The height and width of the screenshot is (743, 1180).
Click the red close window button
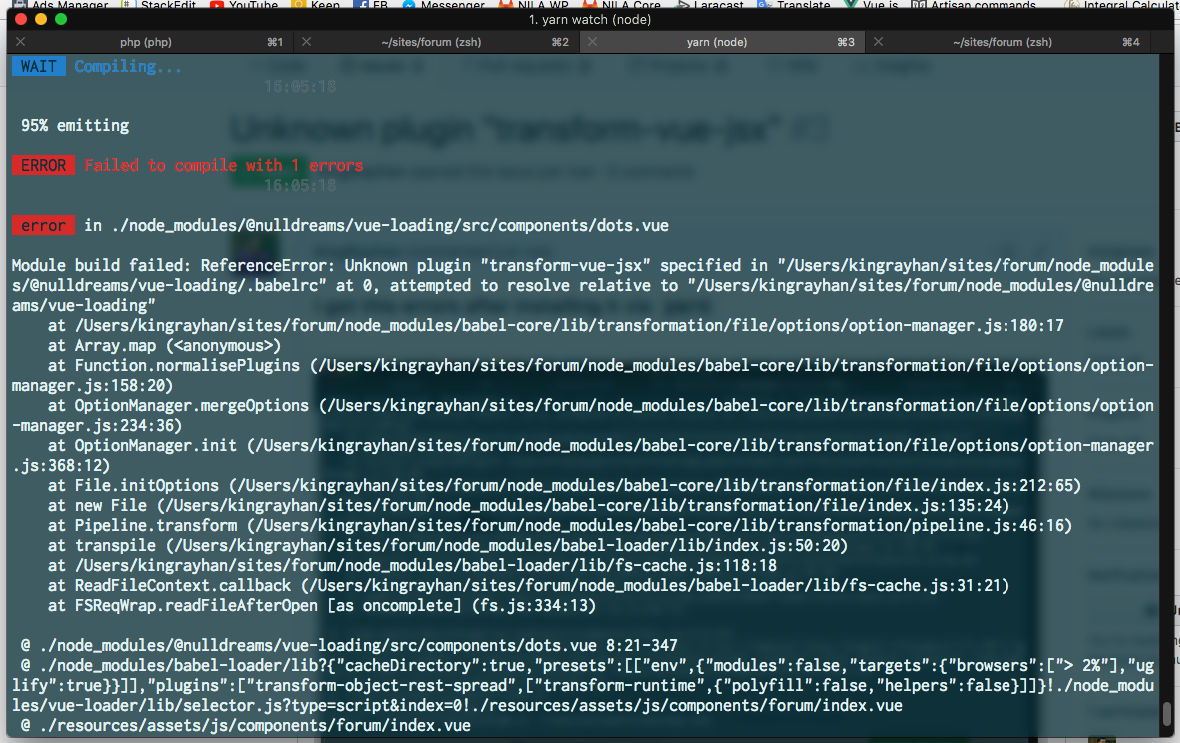(x=21, y=20)
